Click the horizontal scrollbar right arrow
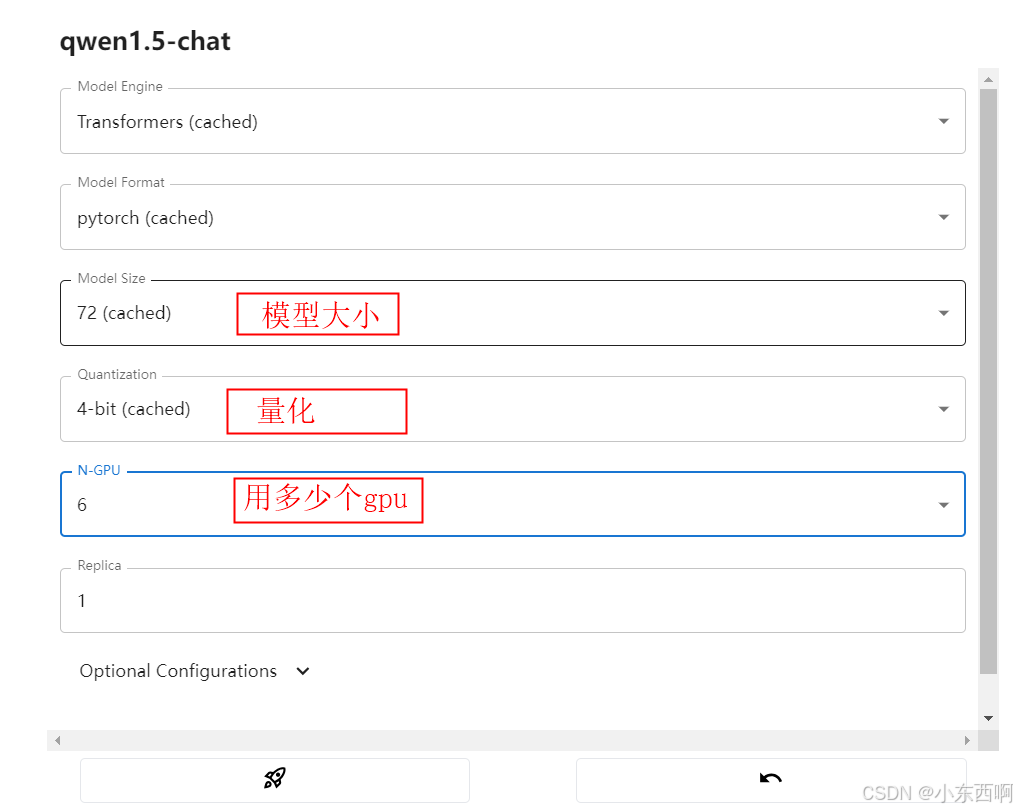 (967, 740)
